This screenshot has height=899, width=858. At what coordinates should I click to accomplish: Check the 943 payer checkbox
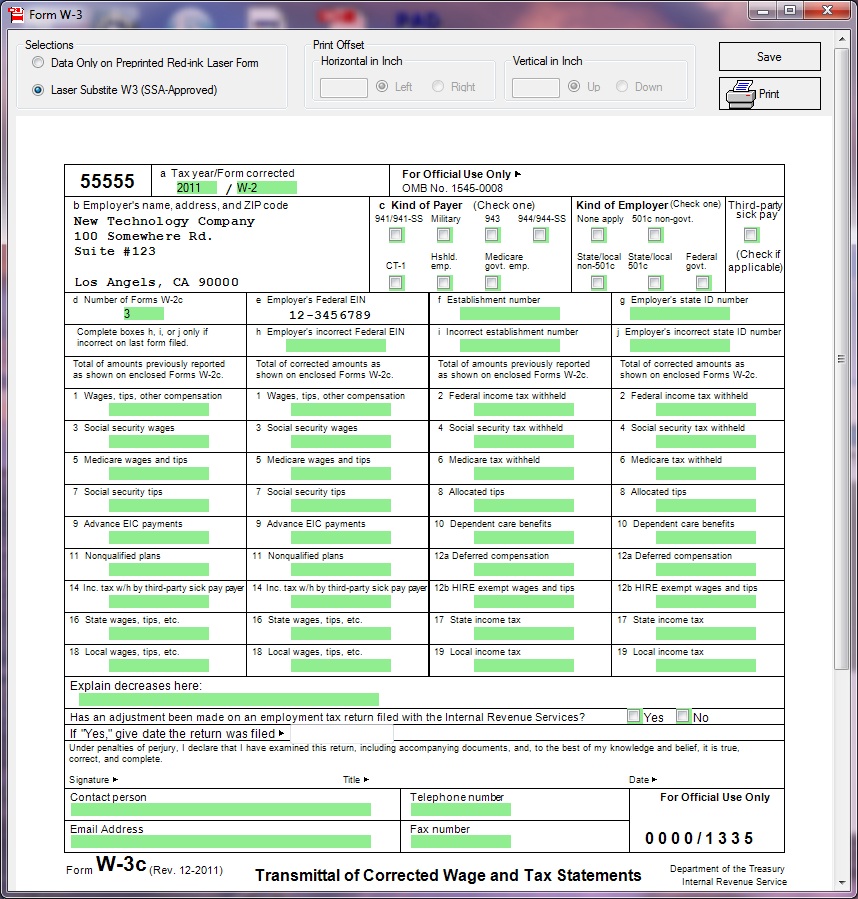click(x=492, y=235)
